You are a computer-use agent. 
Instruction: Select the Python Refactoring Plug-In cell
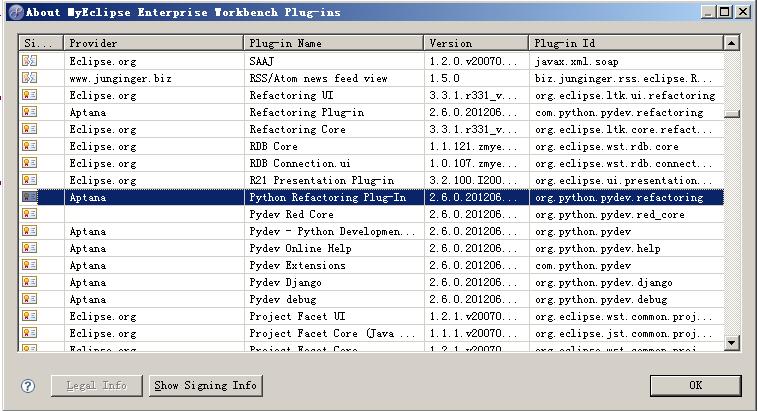(x=334, y=197)
